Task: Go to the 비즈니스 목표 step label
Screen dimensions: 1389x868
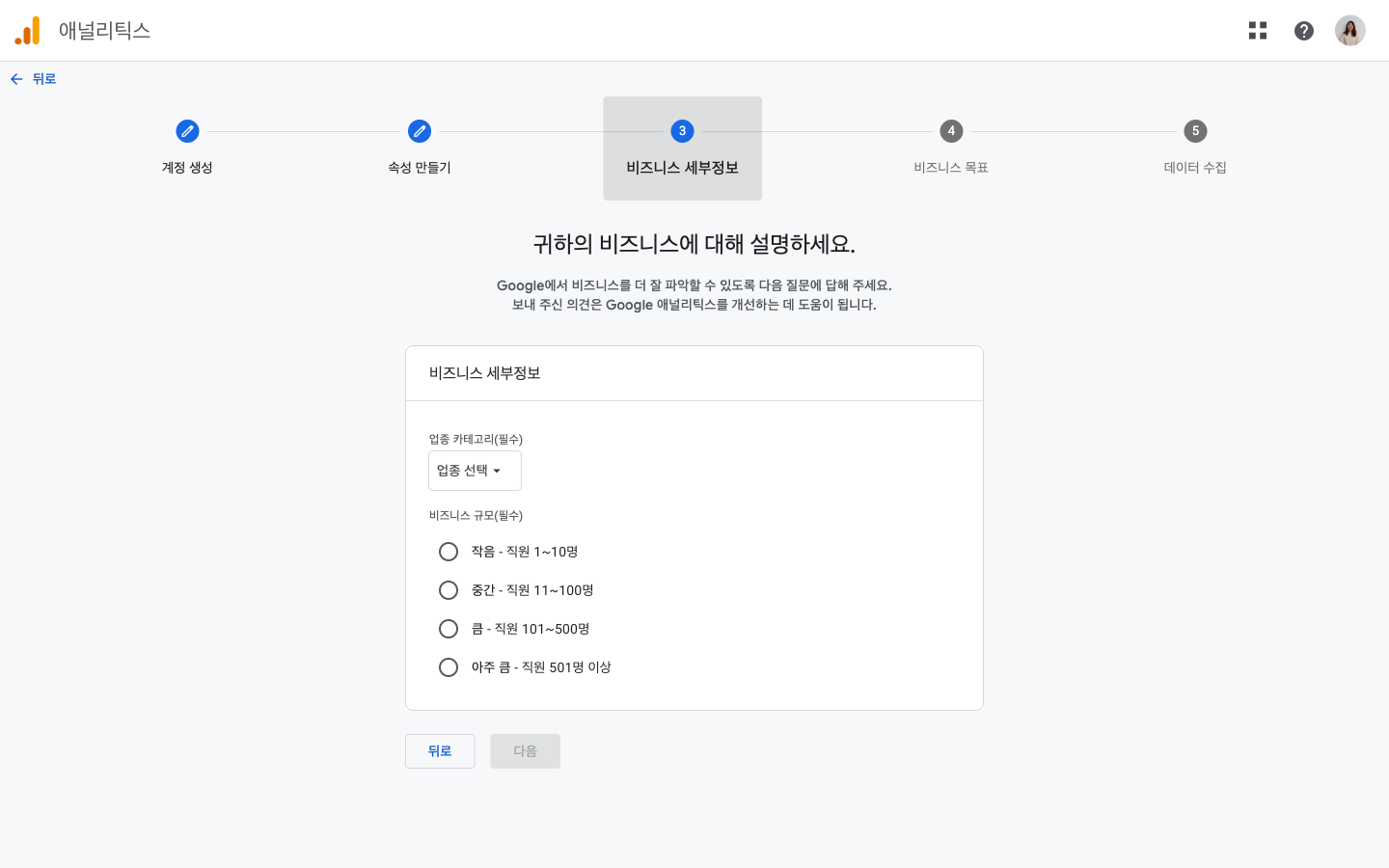Action: 951,168
